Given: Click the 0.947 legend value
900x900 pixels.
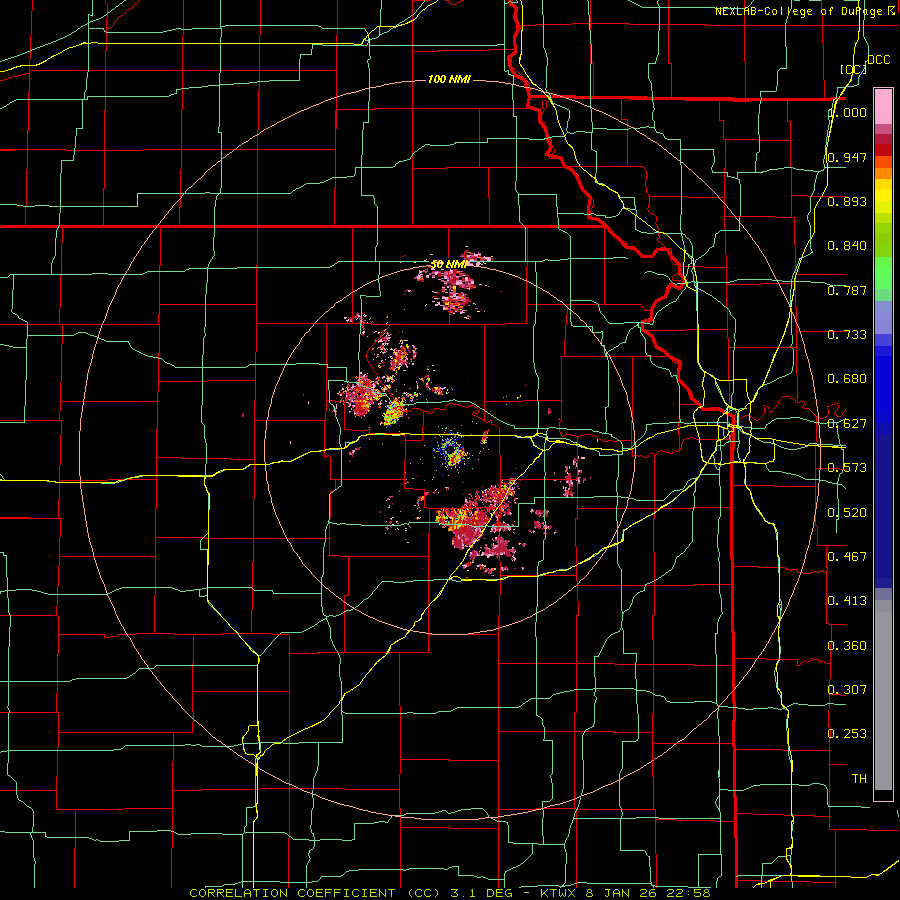Looking at the screenshot, I should click(x=847, y=157).
